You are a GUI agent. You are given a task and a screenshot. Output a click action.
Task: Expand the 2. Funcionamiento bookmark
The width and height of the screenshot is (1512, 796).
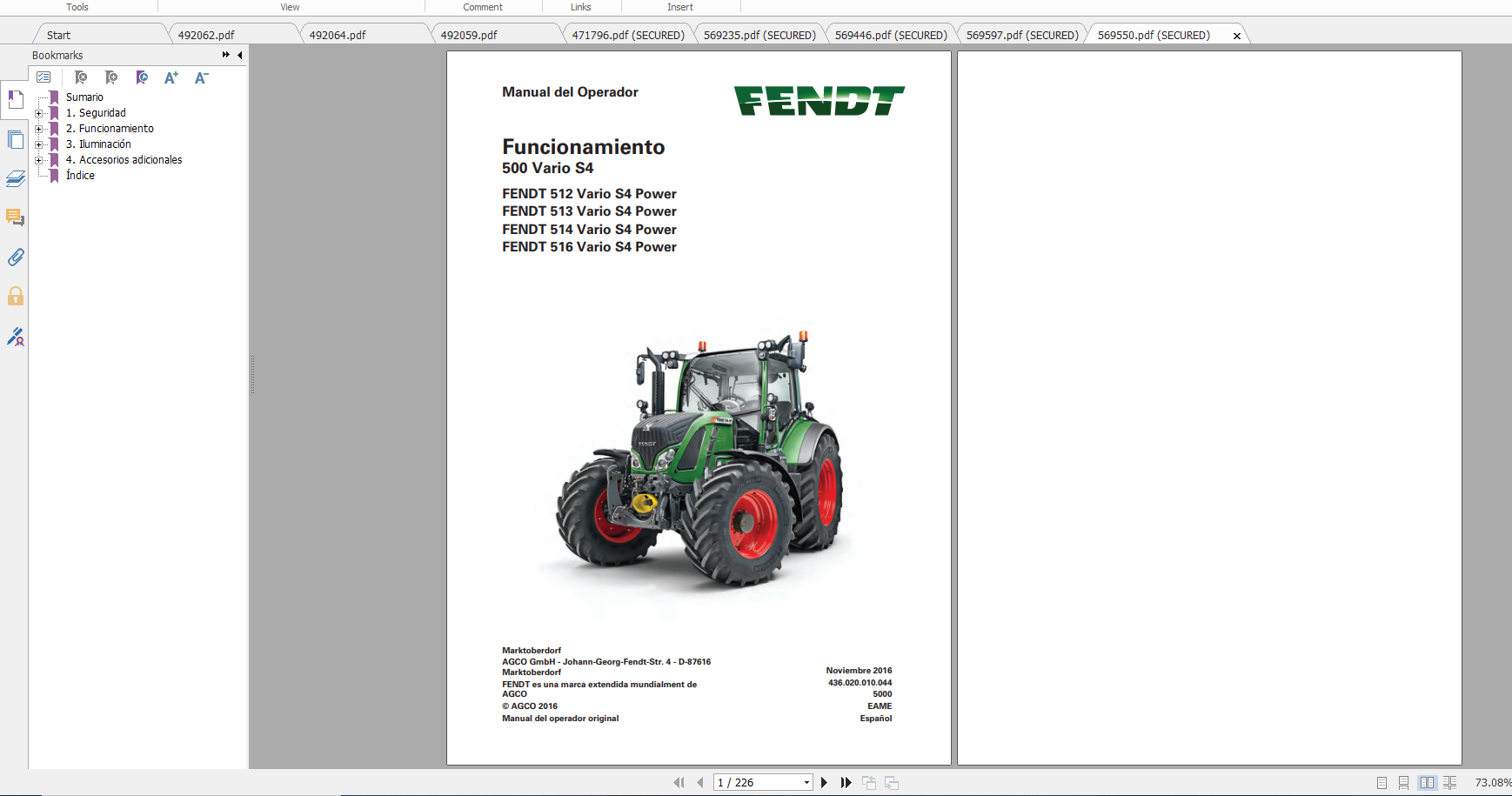[x=39, y=129]
